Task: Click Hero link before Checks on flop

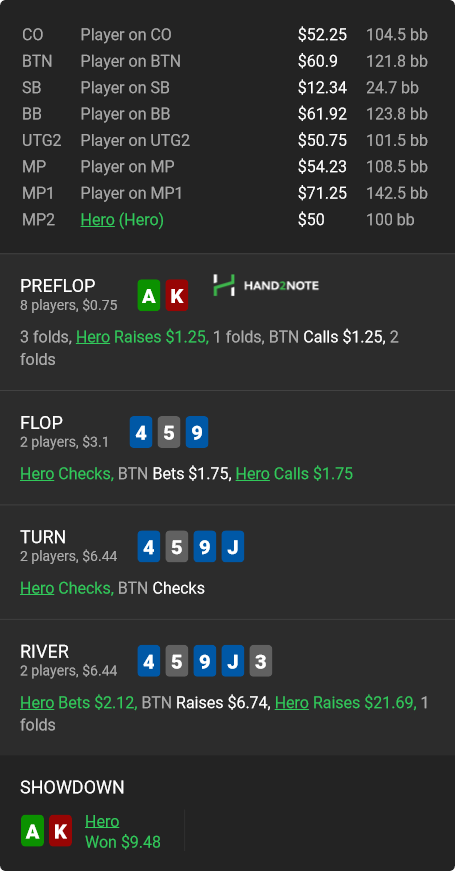Action: 37,473
